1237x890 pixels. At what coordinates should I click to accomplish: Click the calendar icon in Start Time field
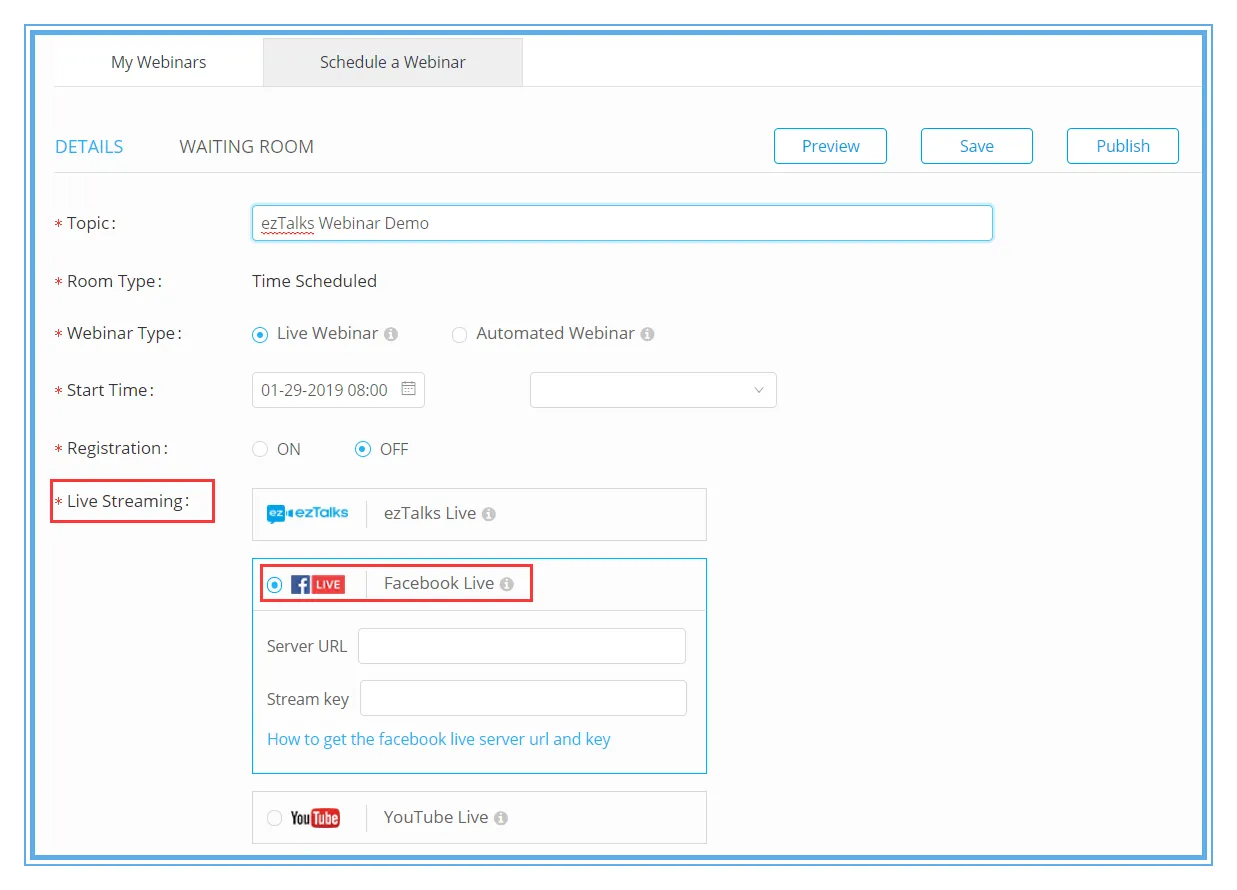pos(408,389)
